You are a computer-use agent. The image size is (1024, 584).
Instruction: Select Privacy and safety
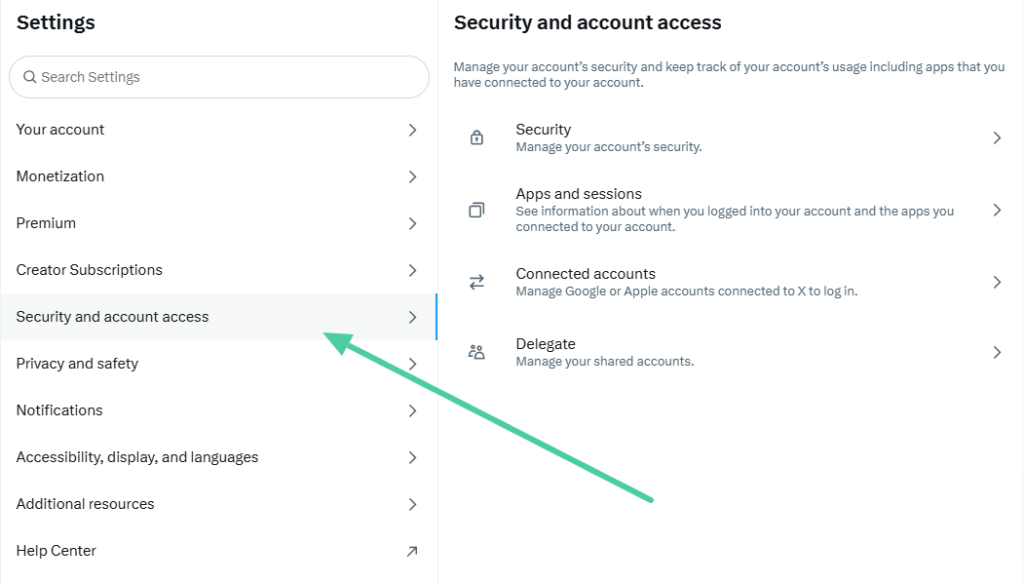tap(218, 363)
